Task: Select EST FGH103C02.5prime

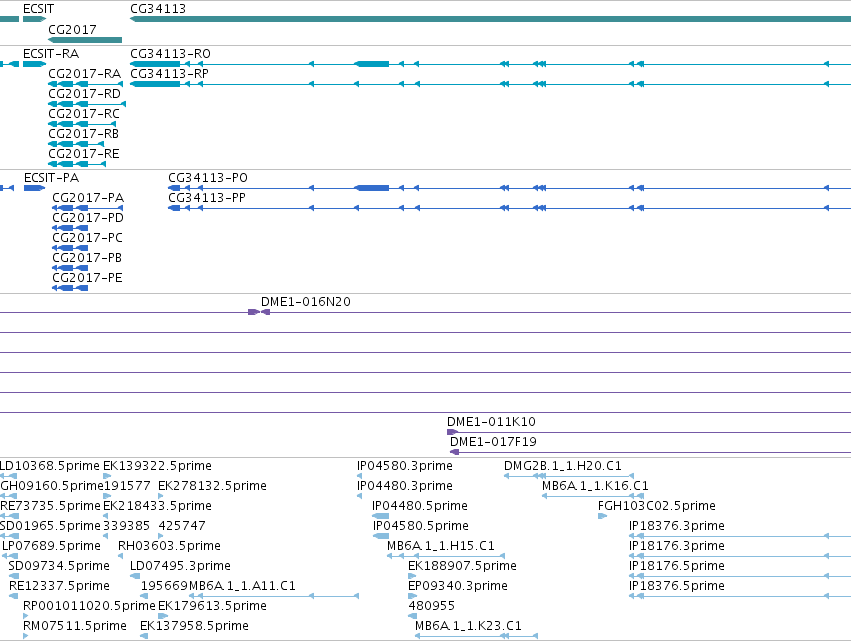Action: [x=657, y=506]
